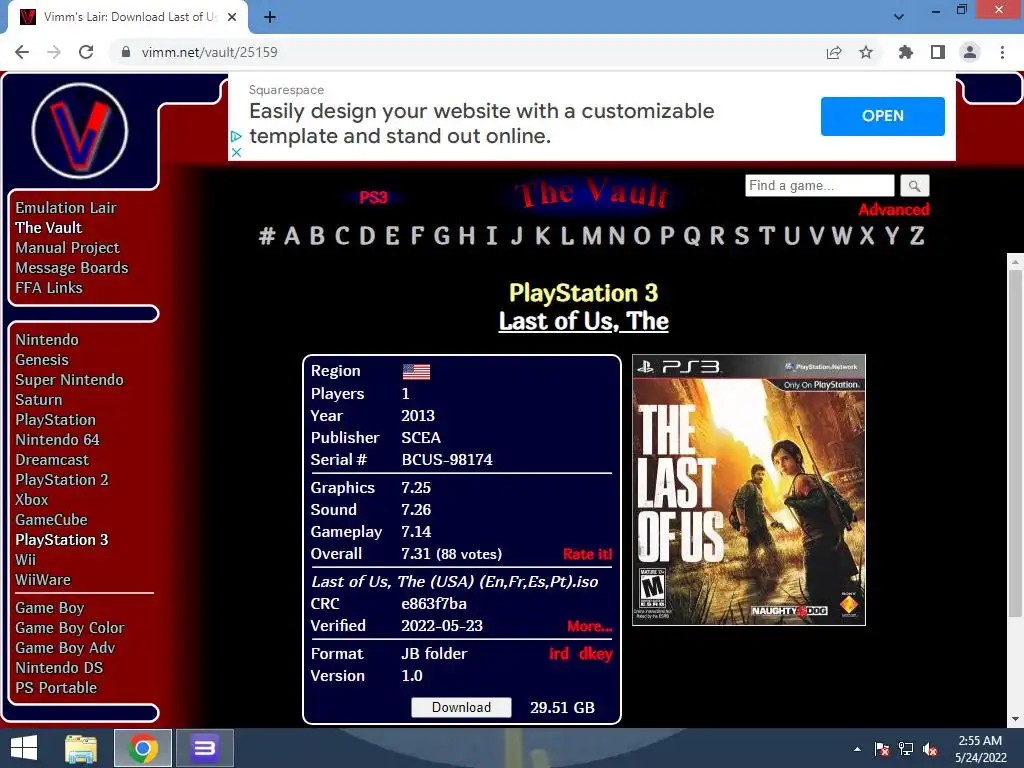Open The Vault in sidebar
The image size is (1024, 768).
click(49, 228)
